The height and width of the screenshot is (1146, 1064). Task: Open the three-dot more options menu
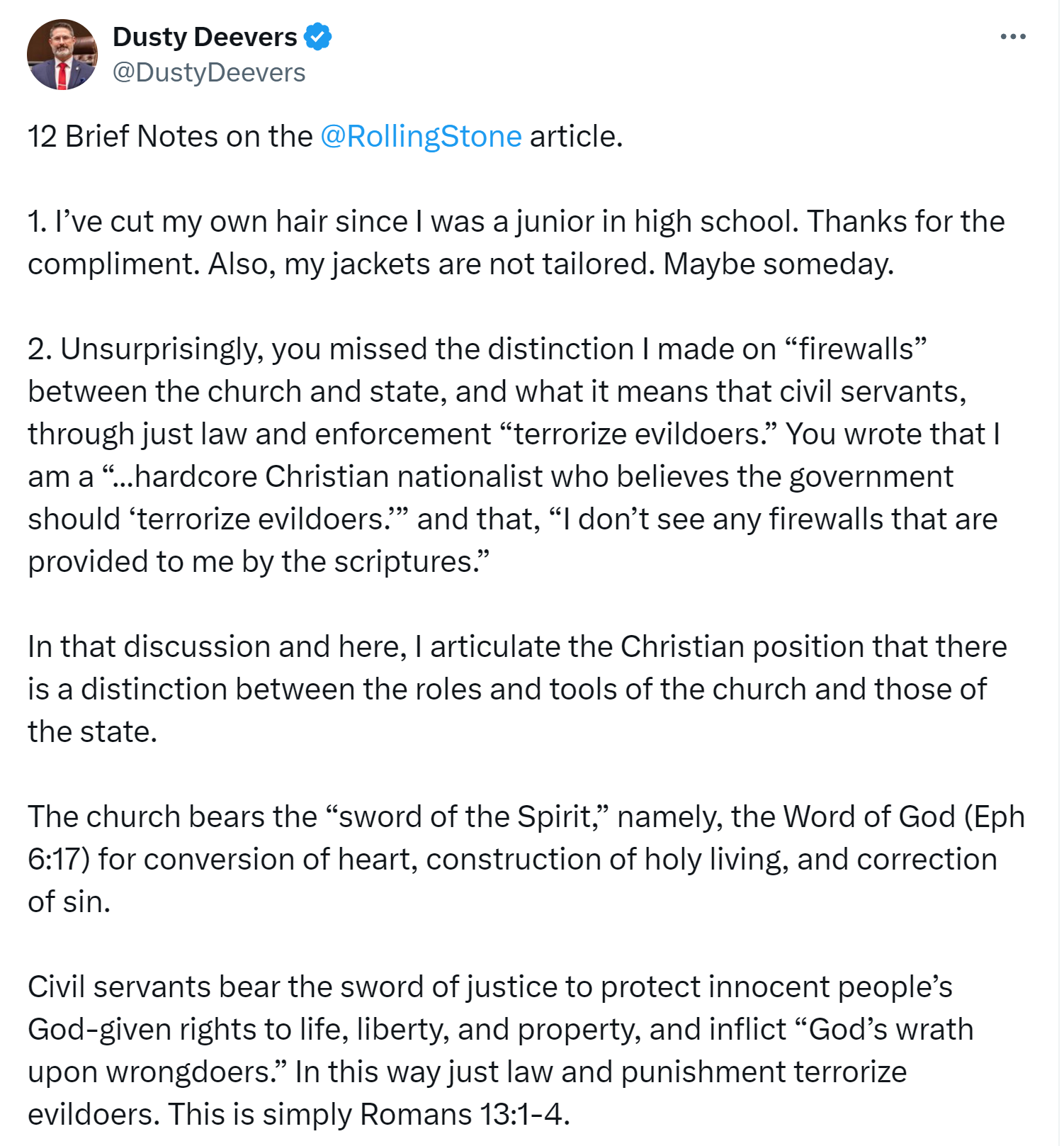1012,37
